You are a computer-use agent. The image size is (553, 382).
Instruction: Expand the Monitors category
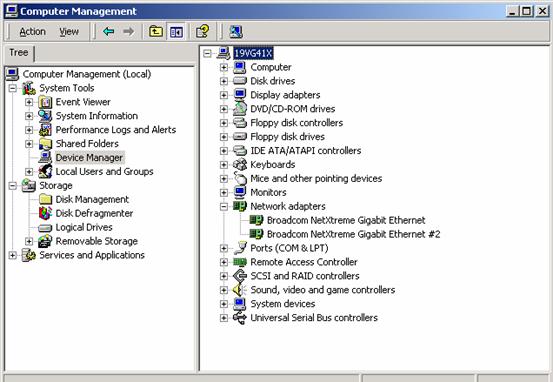pyautogui.click(x=224, y=193)
